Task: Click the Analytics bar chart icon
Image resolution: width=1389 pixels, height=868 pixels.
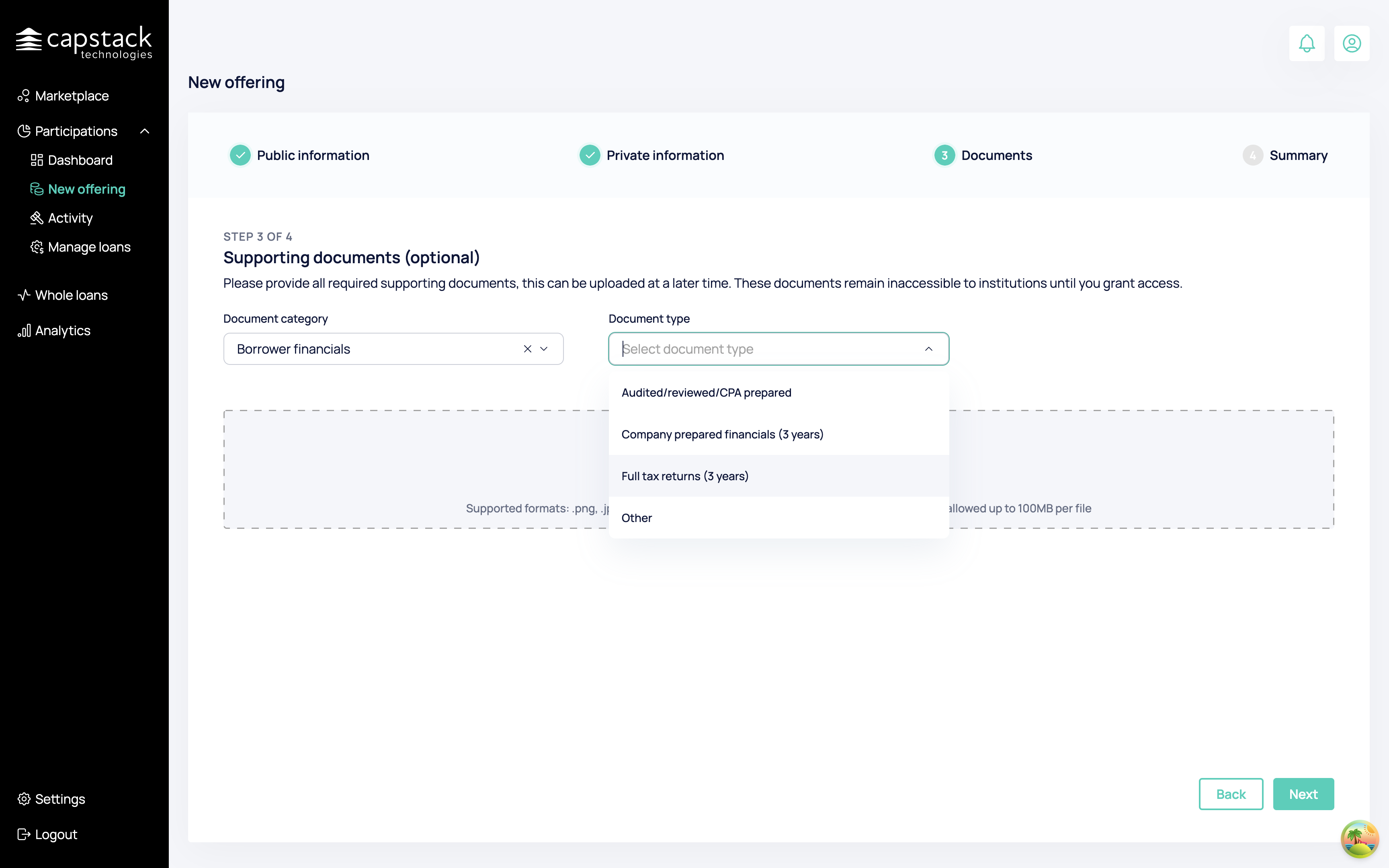Action: pyautogui.click(x=24, y=331)
